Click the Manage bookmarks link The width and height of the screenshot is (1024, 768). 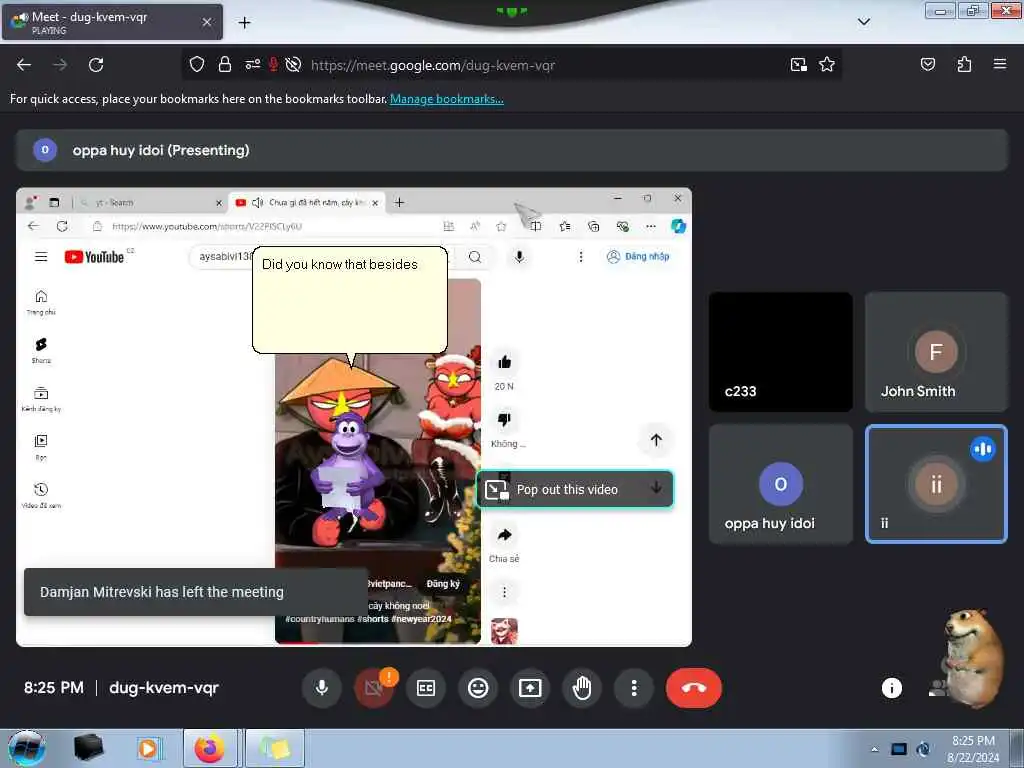tap(447, 99)
